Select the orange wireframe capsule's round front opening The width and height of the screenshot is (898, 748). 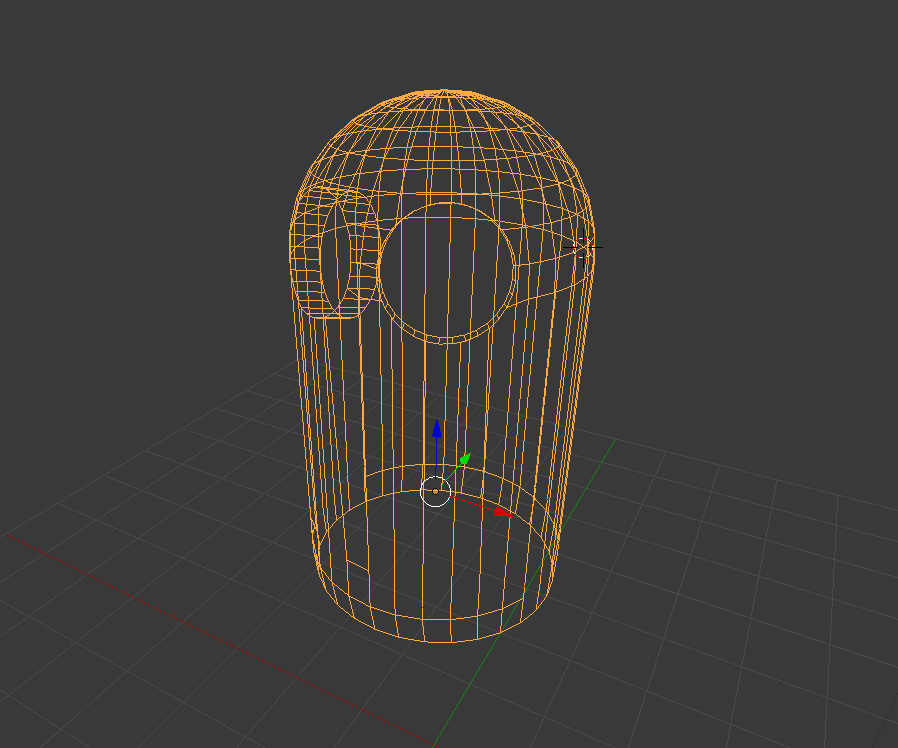point(446,273)
